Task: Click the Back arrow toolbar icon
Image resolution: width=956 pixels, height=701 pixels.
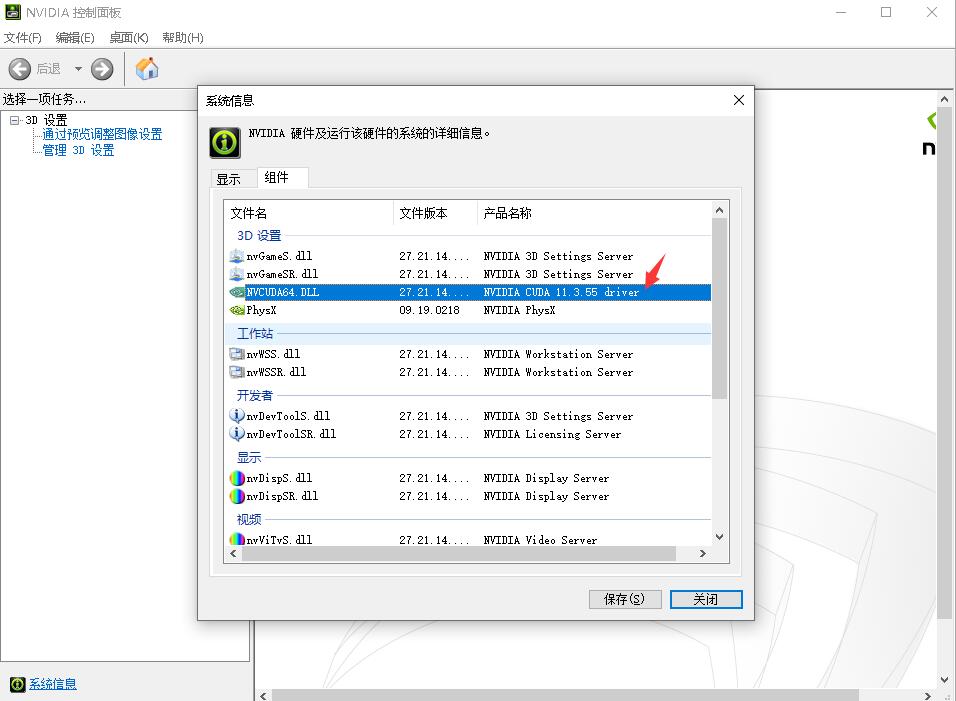Action: (x=20, y=69)
